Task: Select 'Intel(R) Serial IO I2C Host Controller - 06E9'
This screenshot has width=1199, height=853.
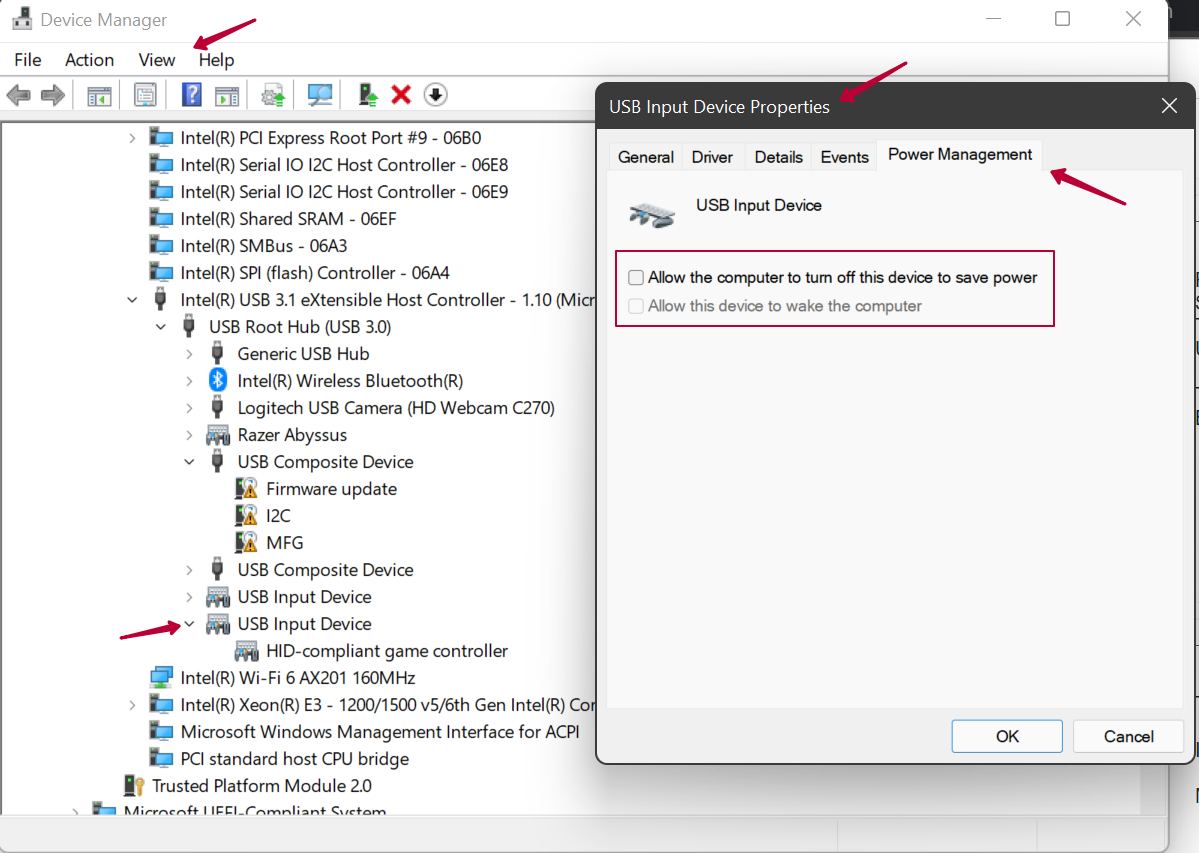Action: coord(344,192)
